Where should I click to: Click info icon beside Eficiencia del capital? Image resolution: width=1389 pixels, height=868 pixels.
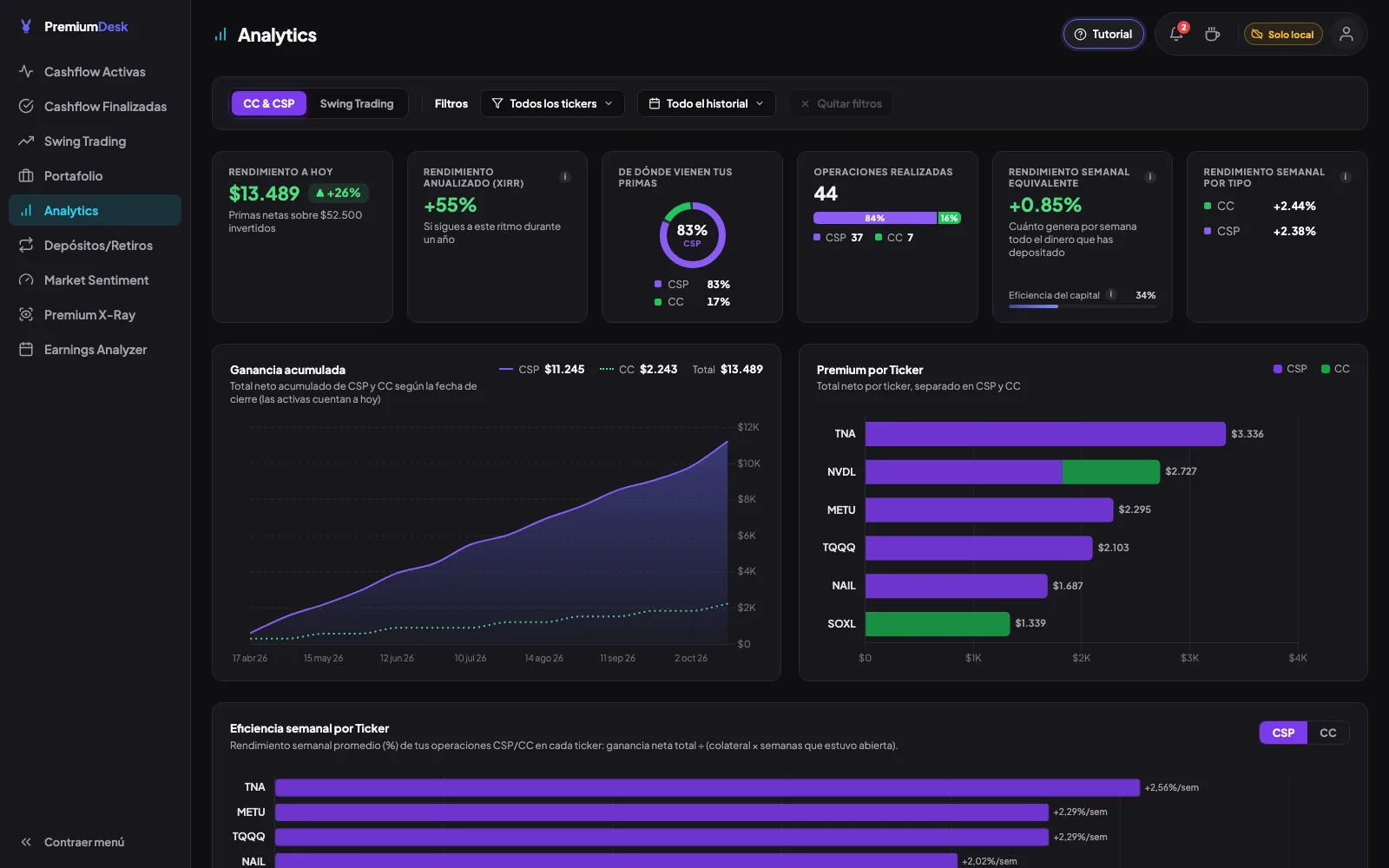pos(1111,294)
